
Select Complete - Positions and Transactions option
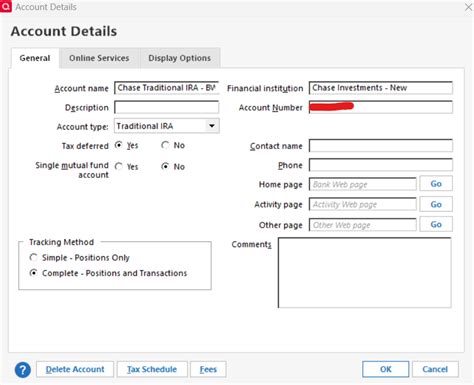click(x=33, y=273)
